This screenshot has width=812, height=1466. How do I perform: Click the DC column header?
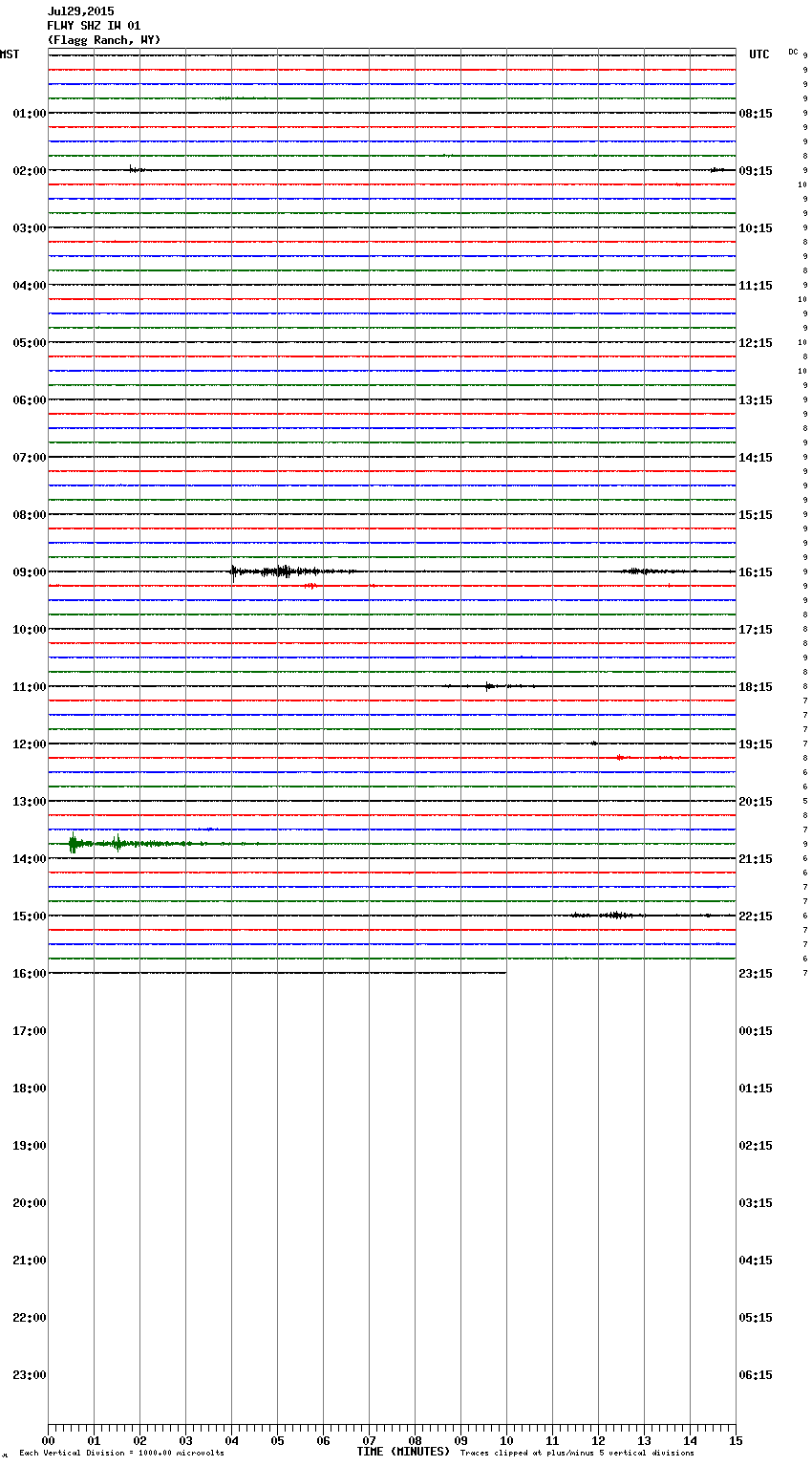tap(793, 52)
